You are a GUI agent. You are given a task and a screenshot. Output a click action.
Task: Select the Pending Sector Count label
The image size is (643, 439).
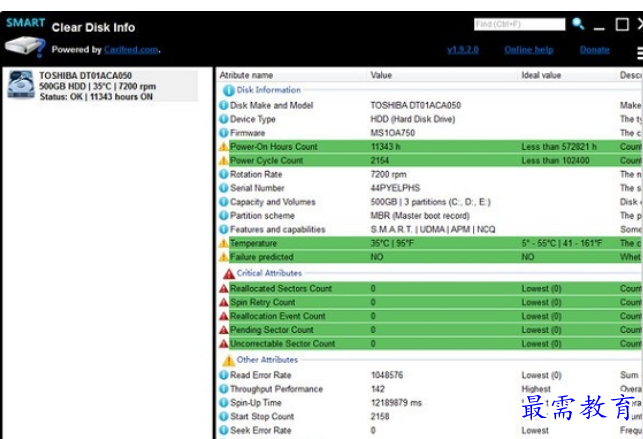point(271,330)
